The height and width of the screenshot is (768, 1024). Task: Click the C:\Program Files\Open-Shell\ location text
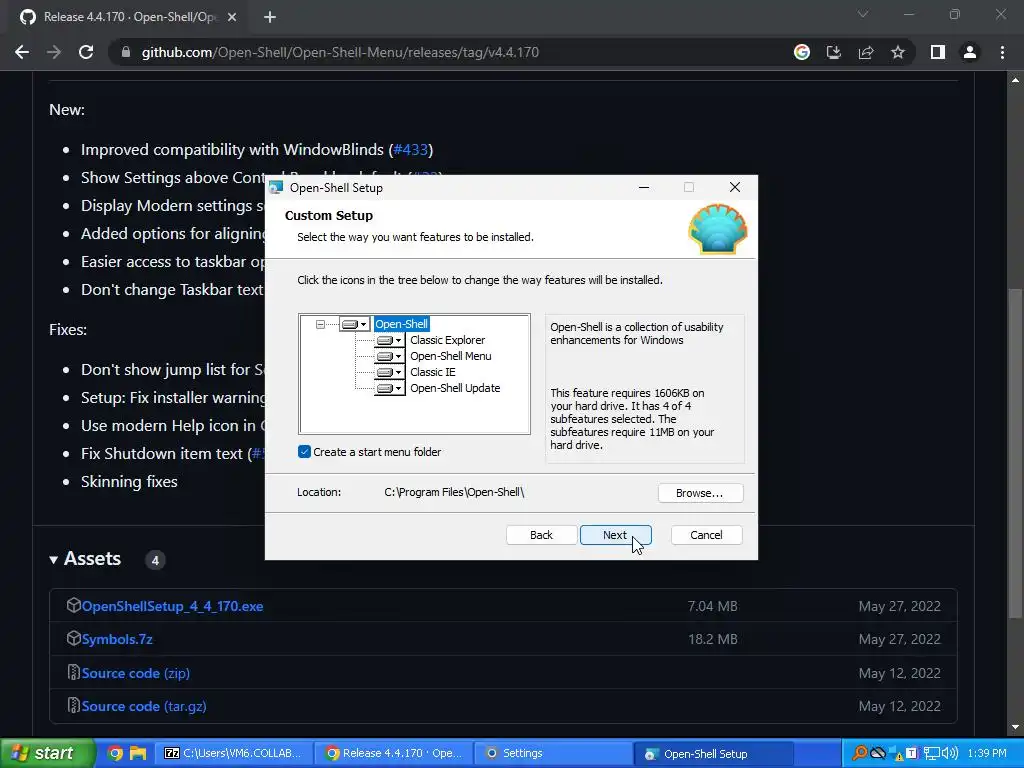(455, 492)
